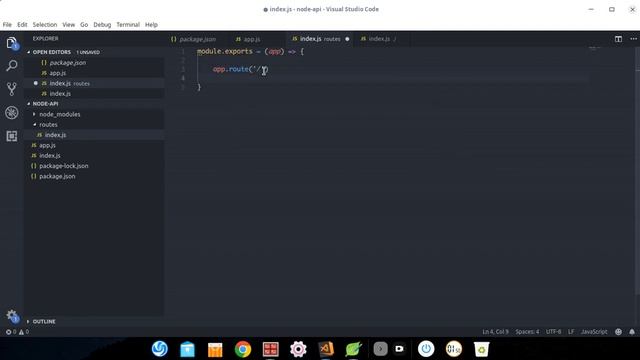The height and width of the screenshot is (360, 640).
Task: Open the Search view in activity bar
Action: point(12,66)
